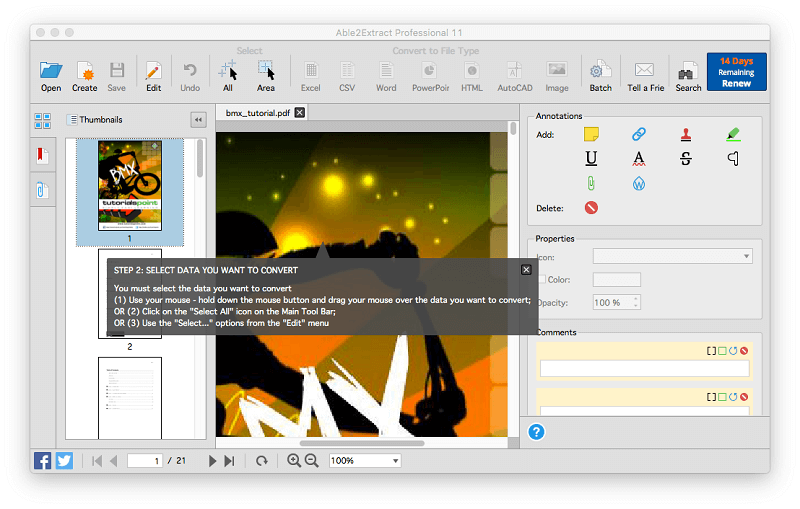This screenshot has width=800, height=509.
Task: Click the red delete icon on first comment
Action: point(744,350)
